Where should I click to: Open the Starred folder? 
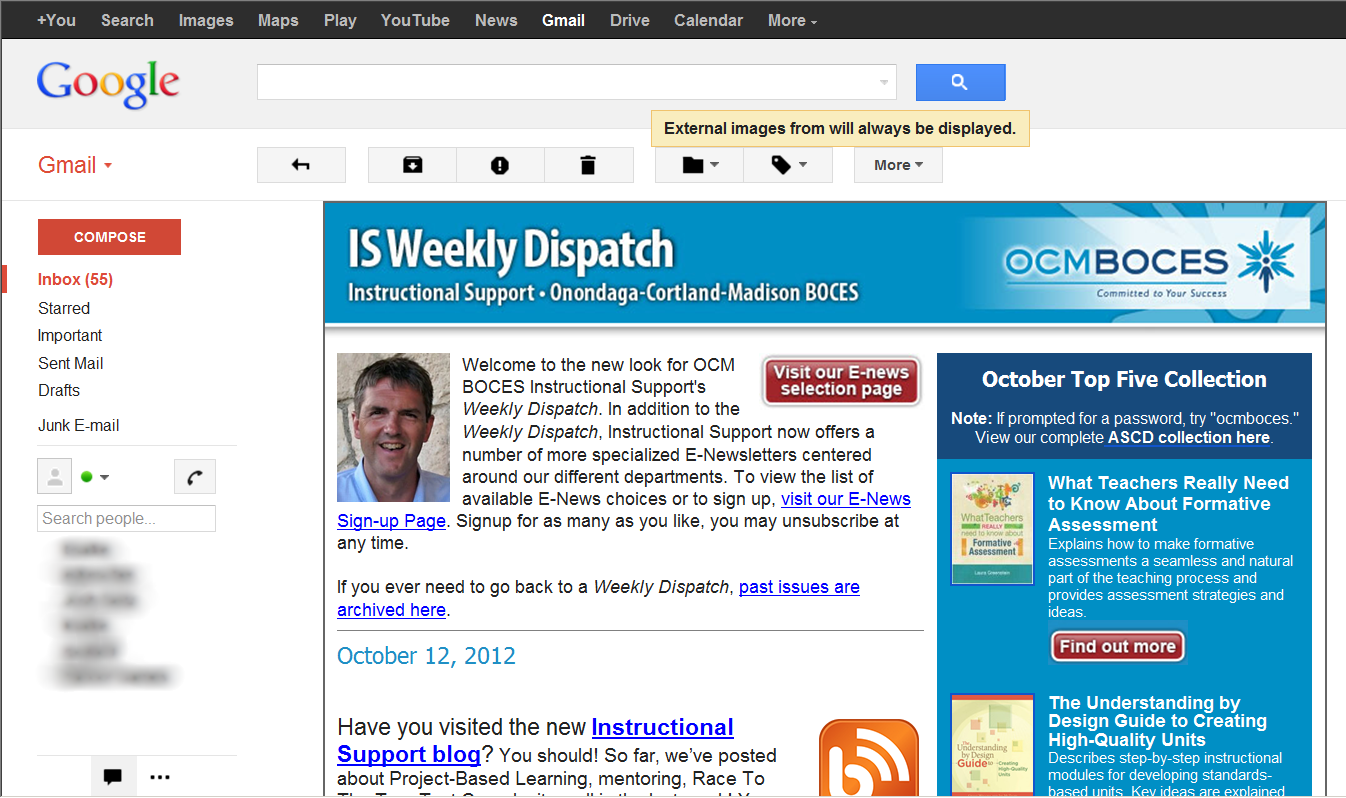coord(64,308)
